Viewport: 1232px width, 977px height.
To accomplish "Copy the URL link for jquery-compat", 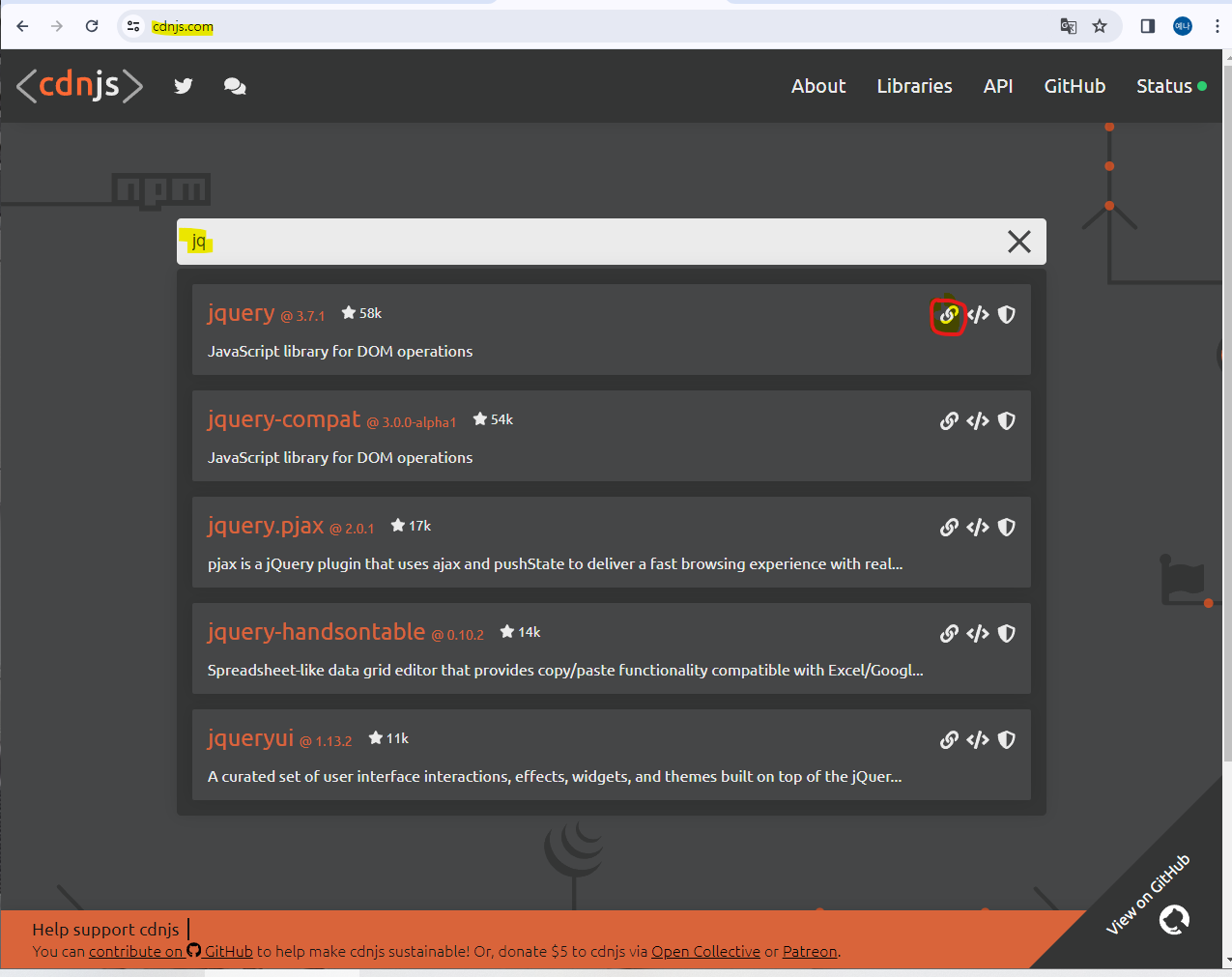I will (x=949, y=421).
